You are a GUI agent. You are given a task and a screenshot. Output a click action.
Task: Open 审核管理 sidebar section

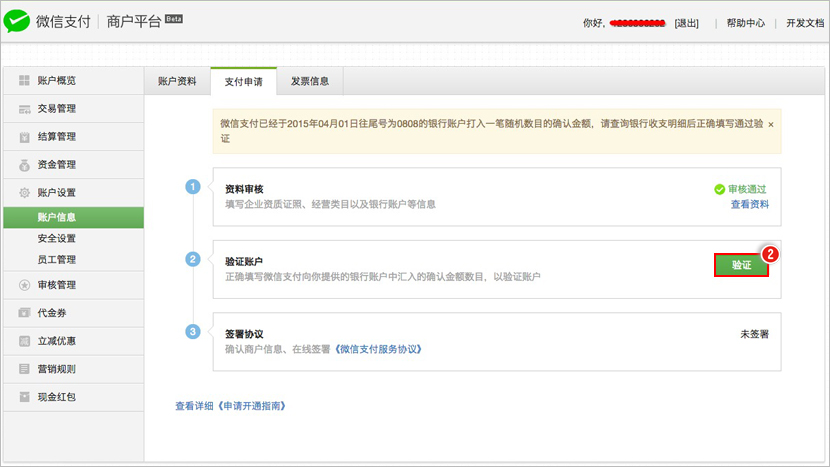[x=56, y=285]
